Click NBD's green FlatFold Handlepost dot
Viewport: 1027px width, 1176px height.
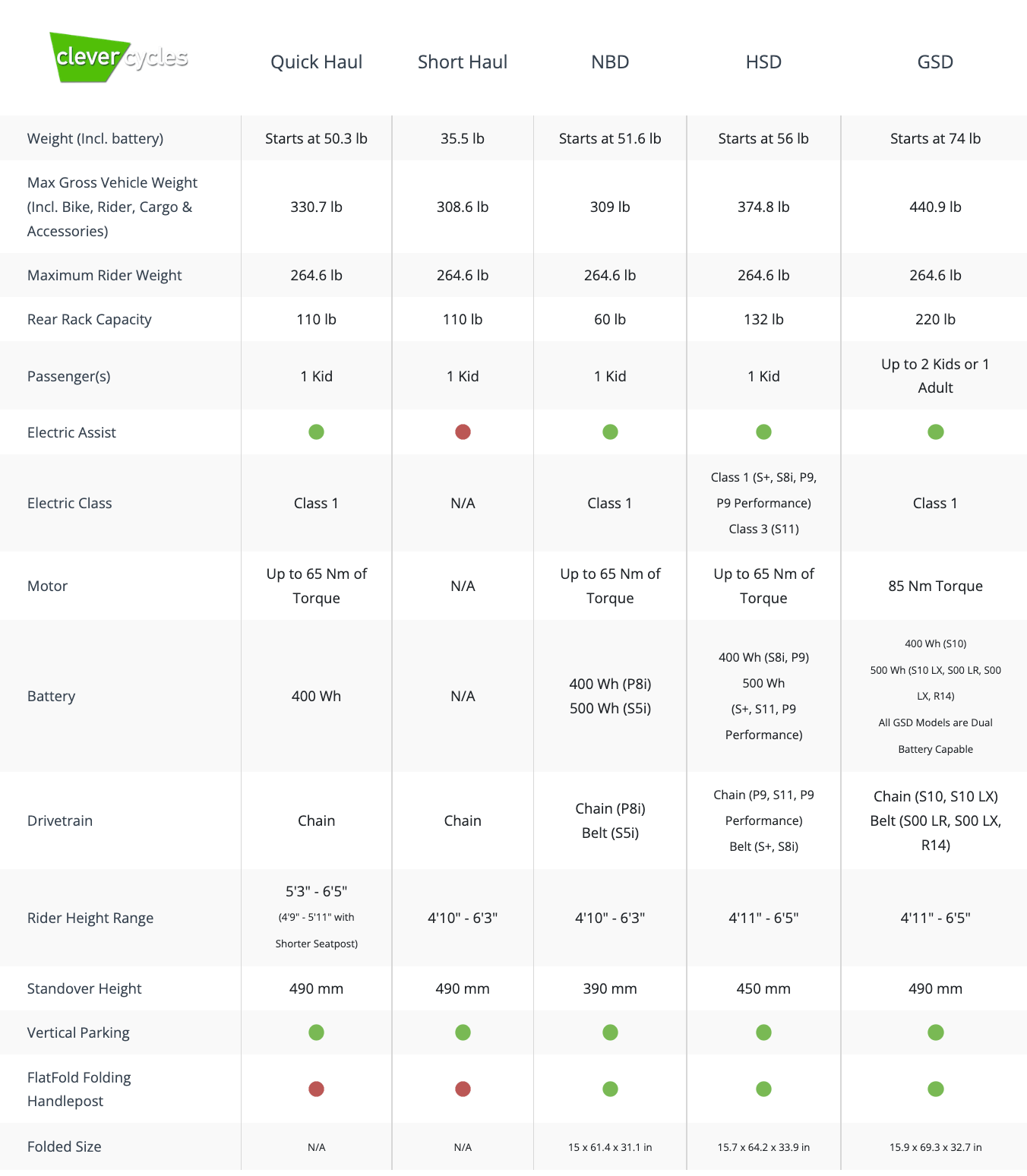(610, 1089)
